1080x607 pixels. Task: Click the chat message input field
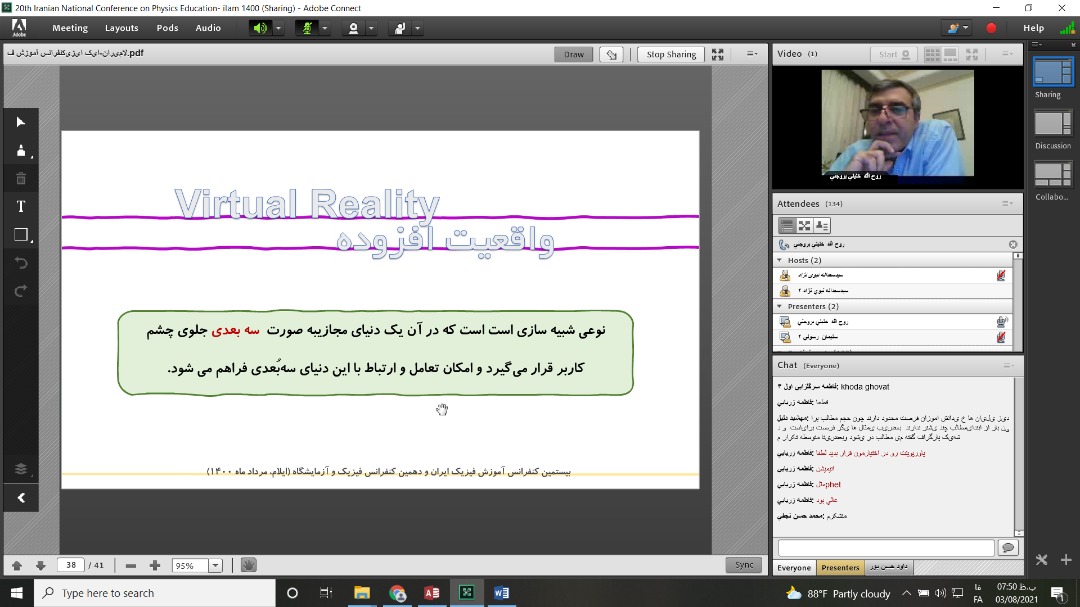(886, 548)
